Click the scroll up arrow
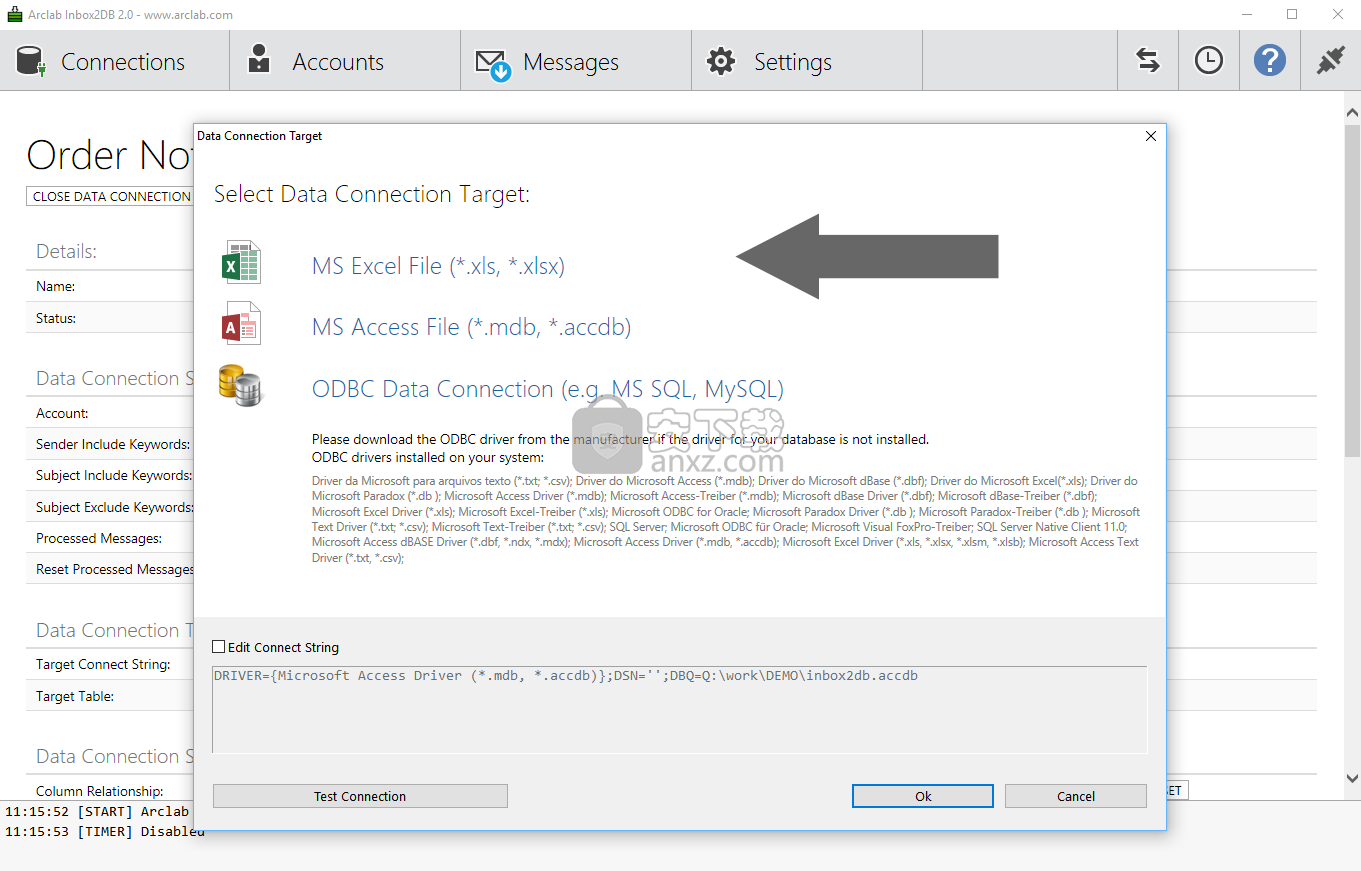Viewport: 1361px width, 871px height. tap(1352, 112)
